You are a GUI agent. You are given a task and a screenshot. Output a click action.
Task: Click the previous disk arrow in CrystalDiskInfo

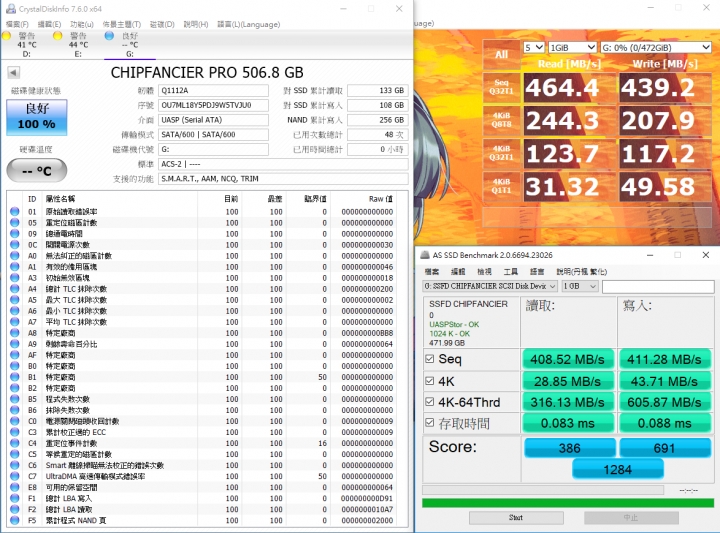(13, 73)
